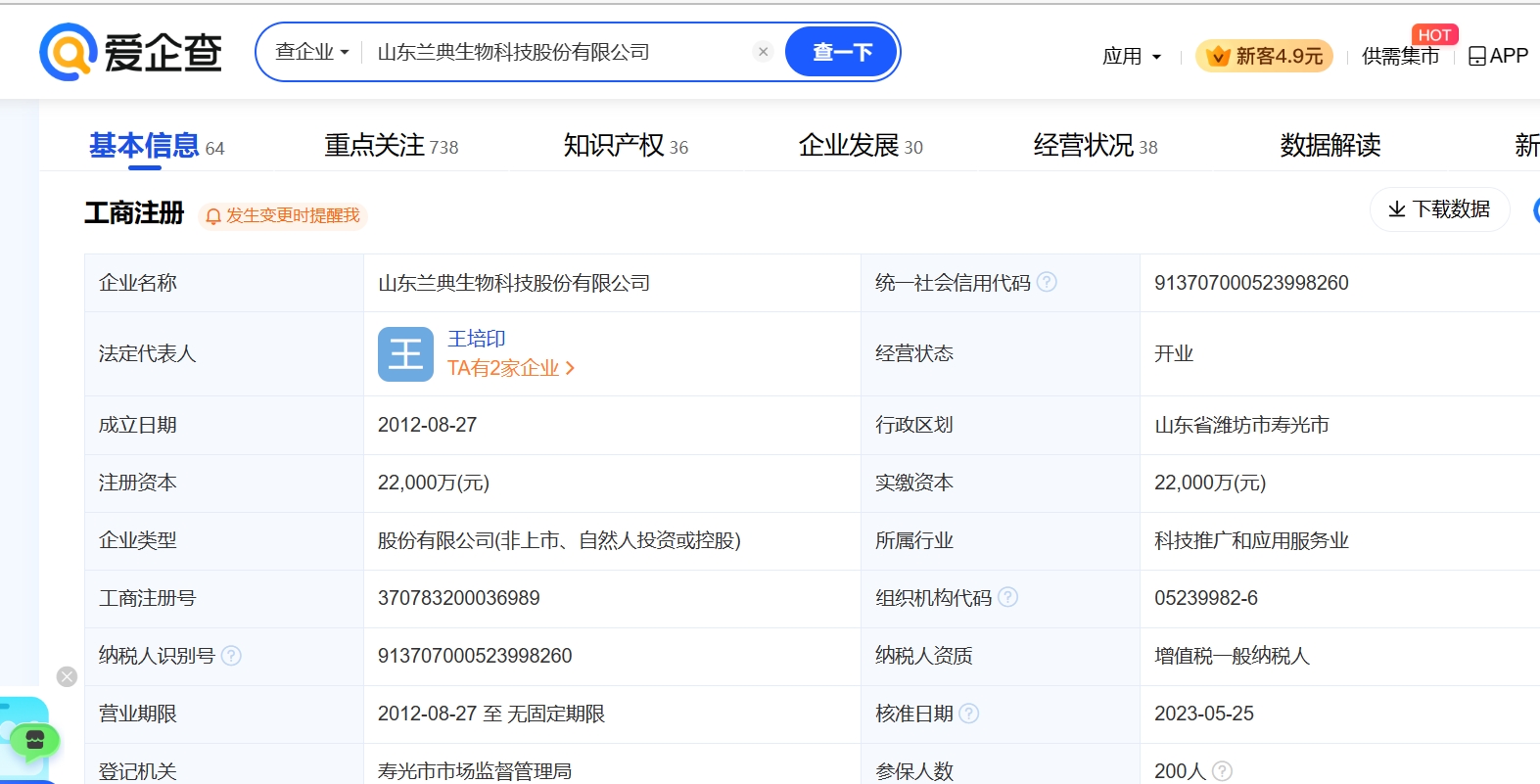
Task: Click help icon beside 统一社会信用代码
Action: [x=1047, y=282]
